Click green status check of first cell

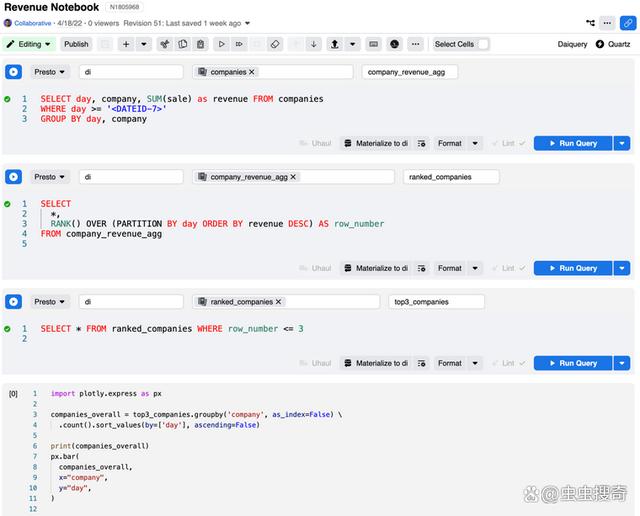pyautogui.click(x=7, y=99)
